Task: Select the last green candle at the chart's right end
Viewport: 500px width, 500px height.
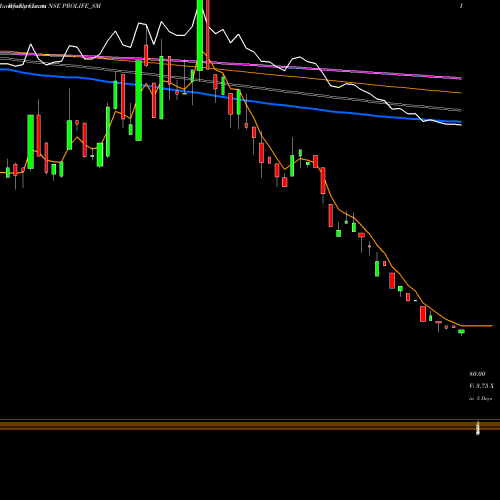Action: click(x=461, y=331)
